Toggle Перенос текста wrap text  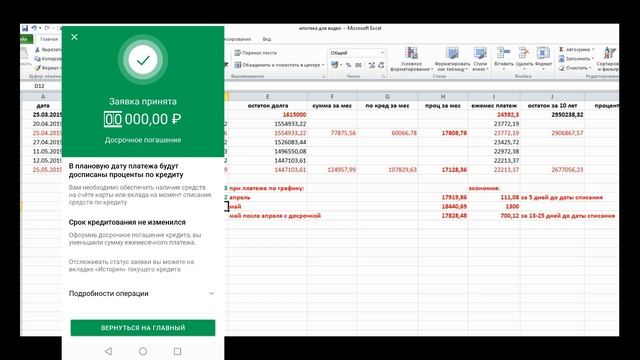pyautogui.click(x=256, y=53)
